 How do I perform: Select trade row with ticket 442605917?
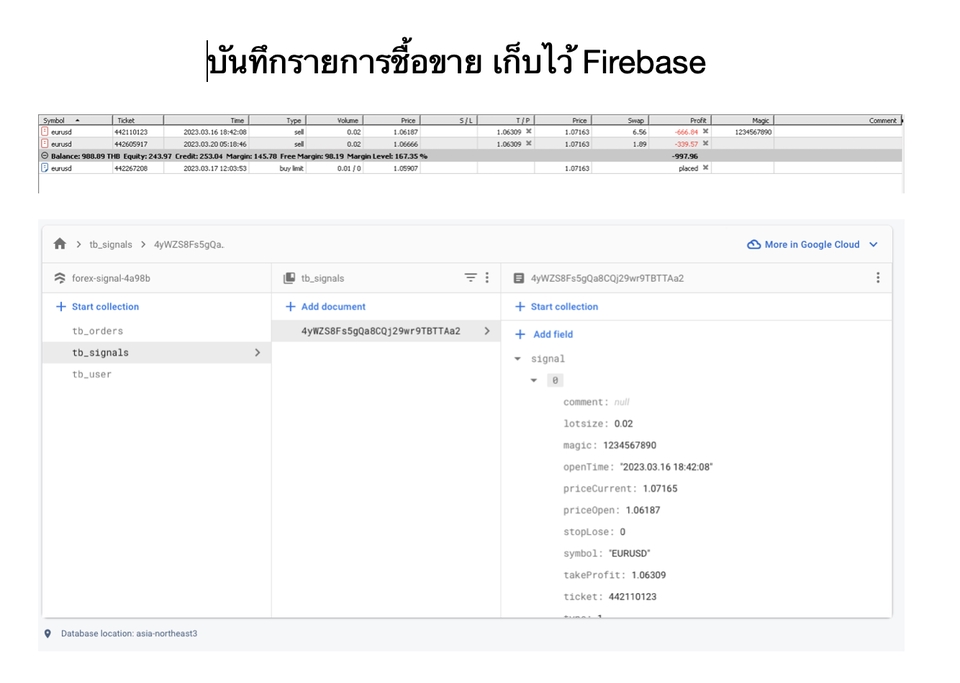pos(470,144)
